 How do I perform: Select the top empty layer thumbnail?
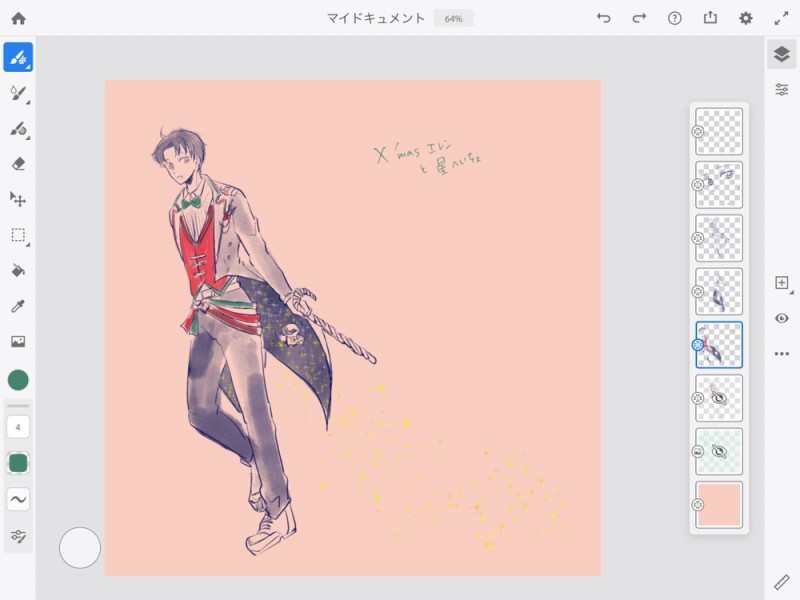tap(719, 132)
